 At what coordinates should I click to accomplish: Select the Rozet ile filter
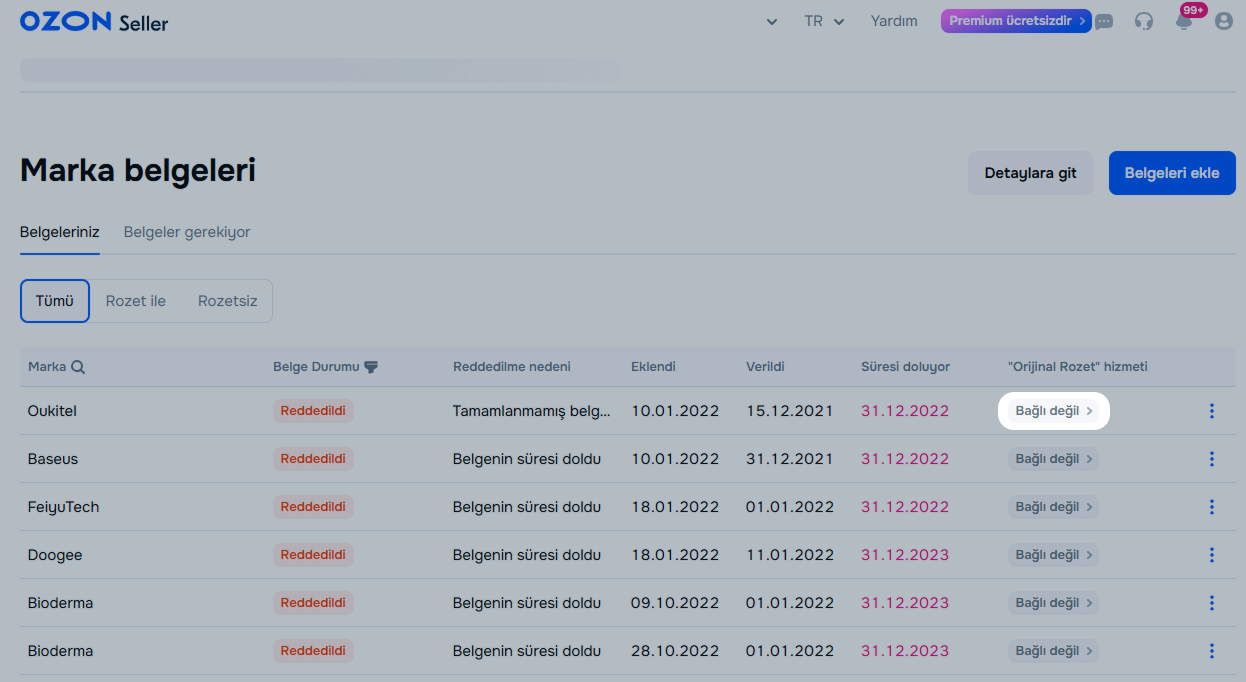[136, 301]
